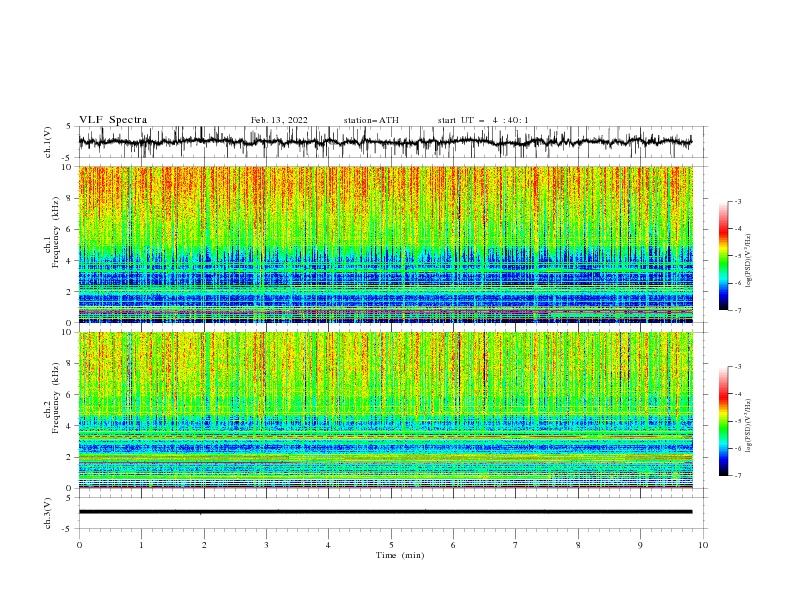792x612 pixels.
Task: Click the "VLF Spectra" plot title
Action: [x=113, y=120]
